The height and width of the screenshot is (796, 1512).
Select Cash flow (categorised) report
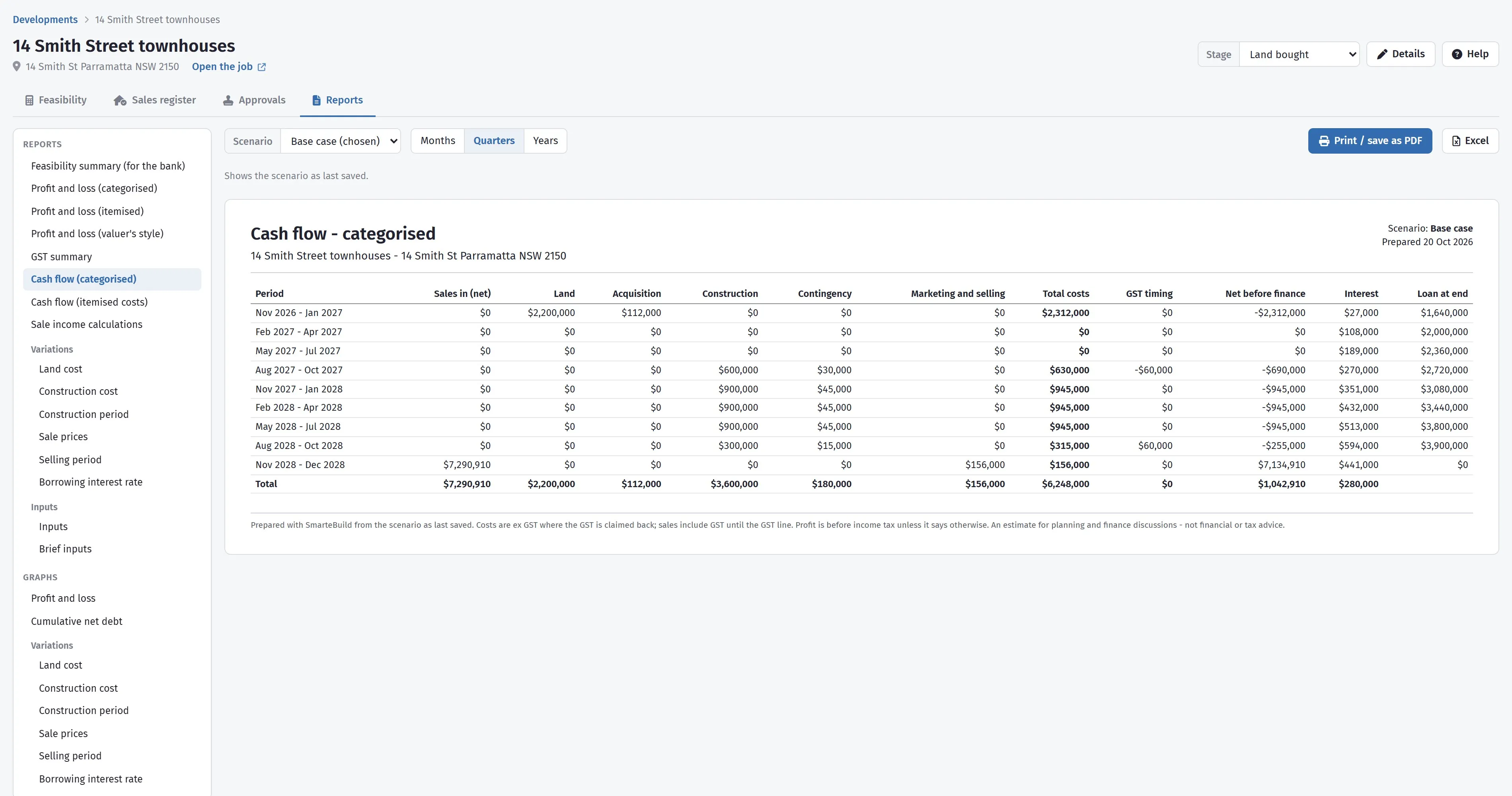[x=112, y=279]
